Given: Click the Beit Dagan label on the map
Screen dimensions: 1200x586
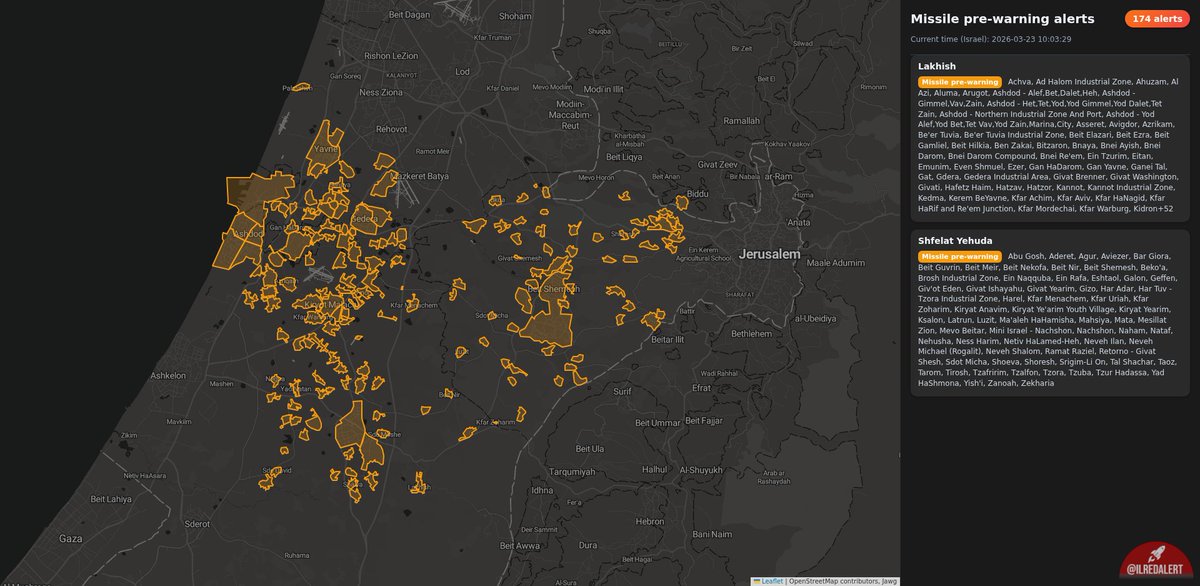Looking at the screenshot, I should coord(410,15).
